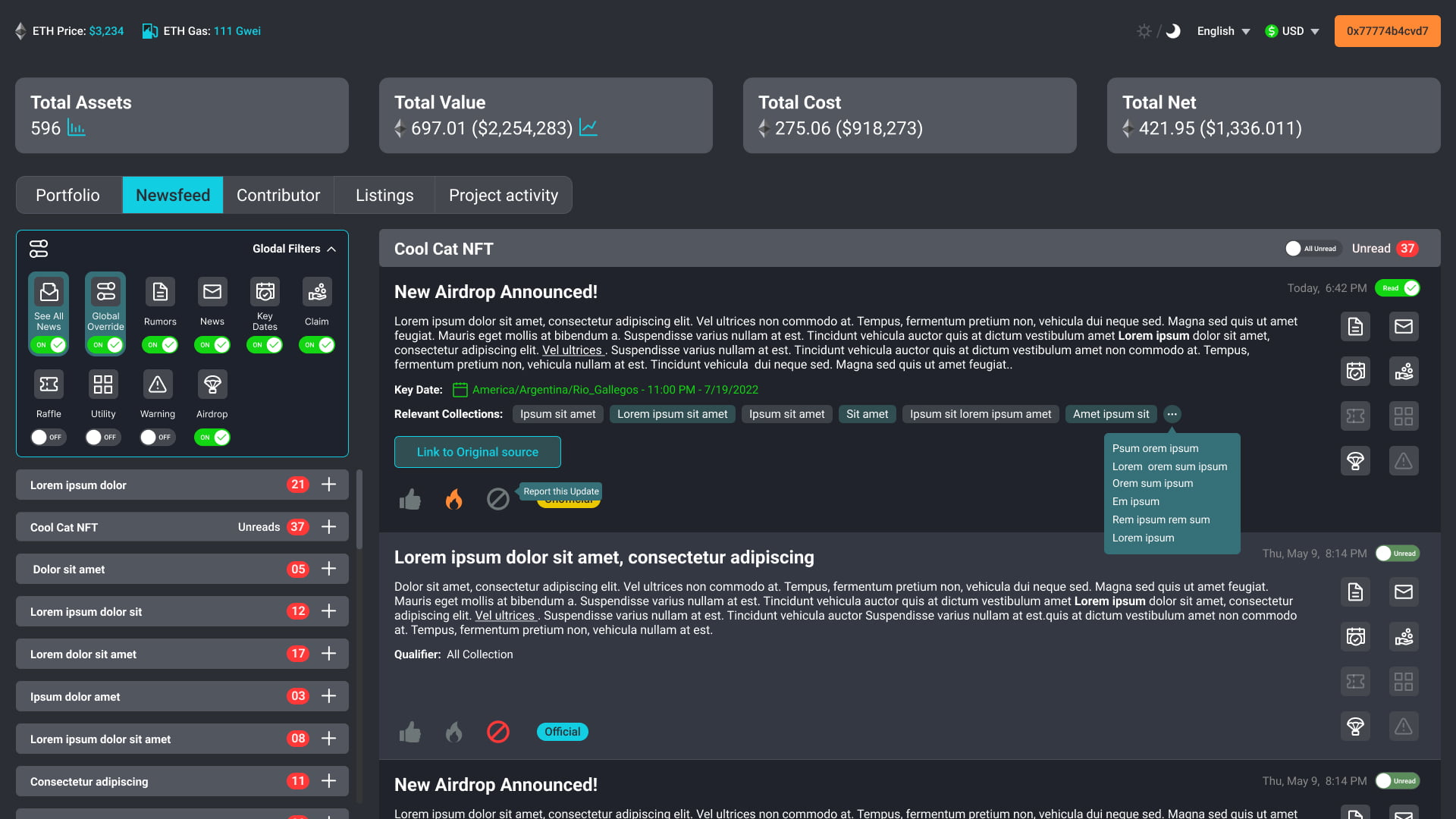
Task: Click Link to Original source button
Action: pos(477,452)
